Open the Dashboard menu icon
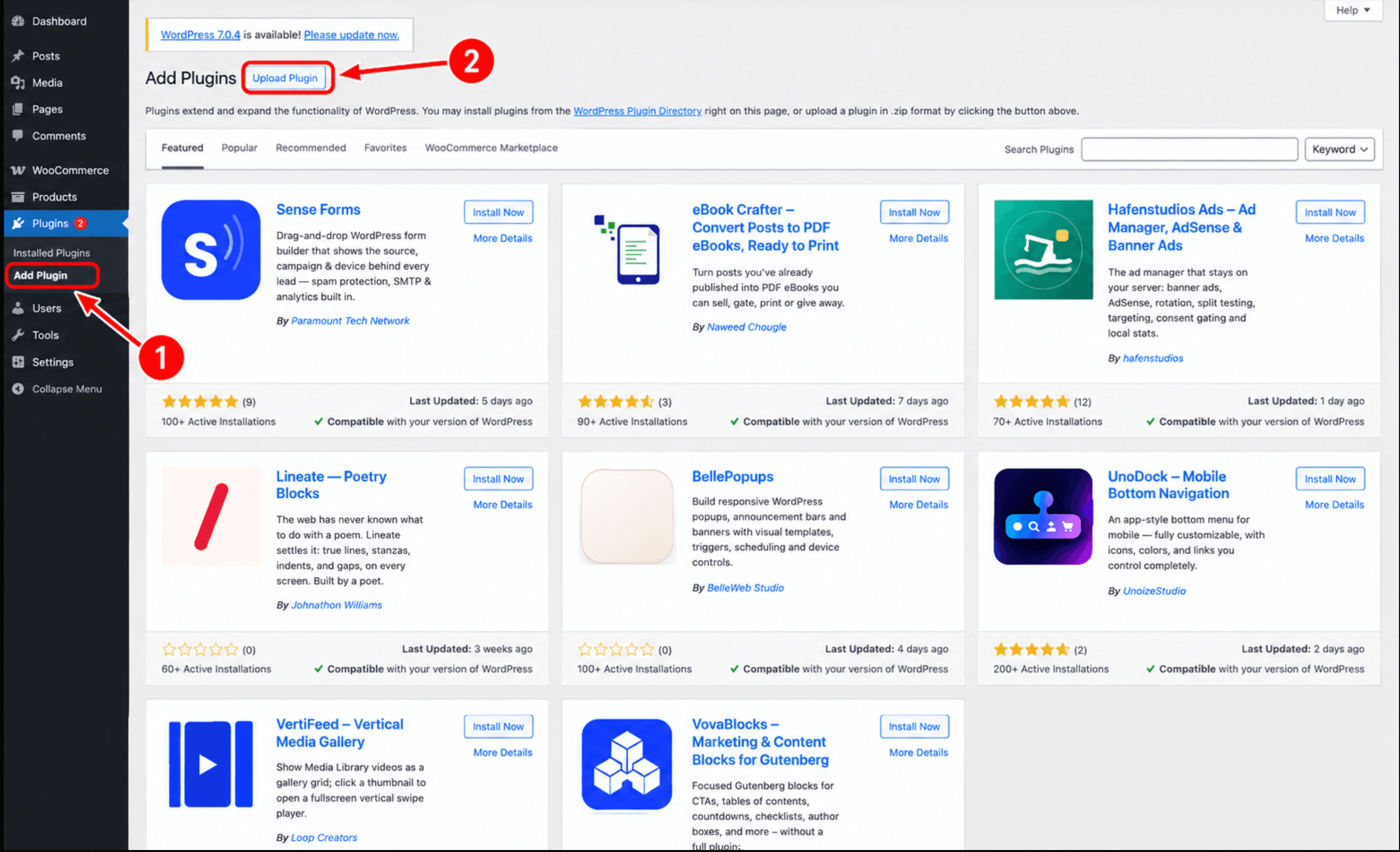Image resolution: width=1400 pixels, height=852 pixels. 18,21
